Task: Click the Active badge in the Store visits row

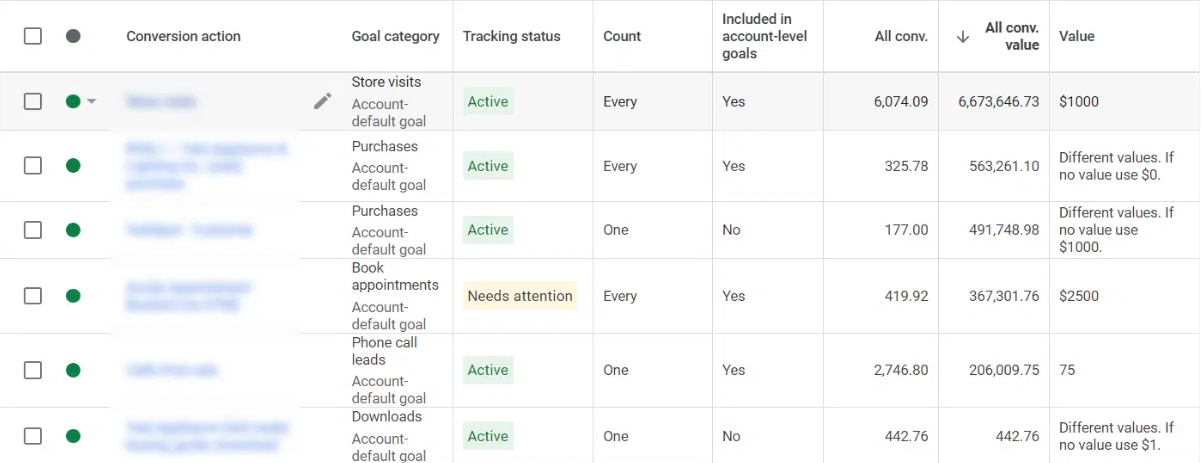Action: pyautogui.click(x=488, y=101)
